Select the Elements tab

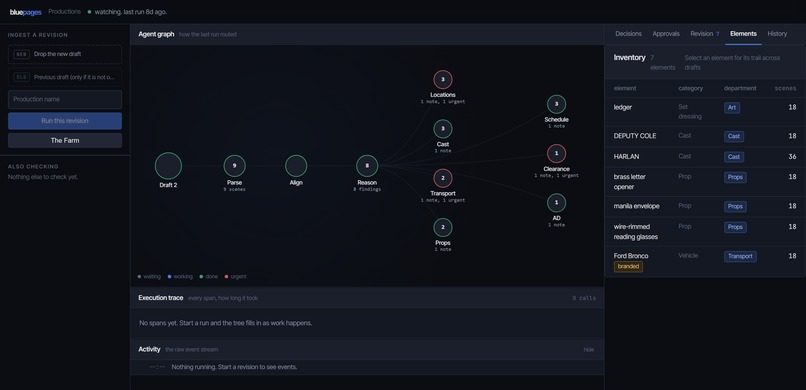pyautogui.click(x=743, y=34)
